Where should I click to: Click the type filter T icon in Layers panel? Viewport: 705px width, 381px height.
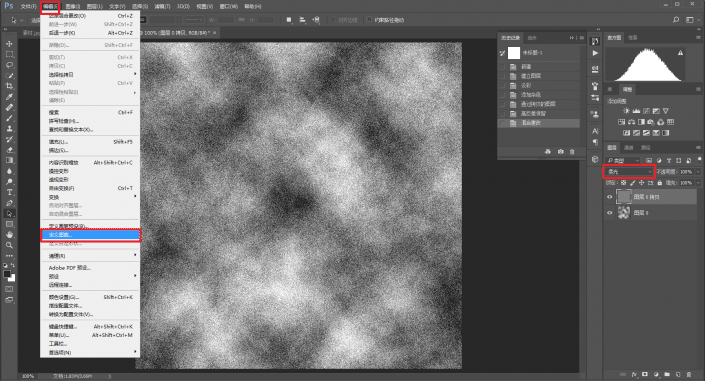669,160
